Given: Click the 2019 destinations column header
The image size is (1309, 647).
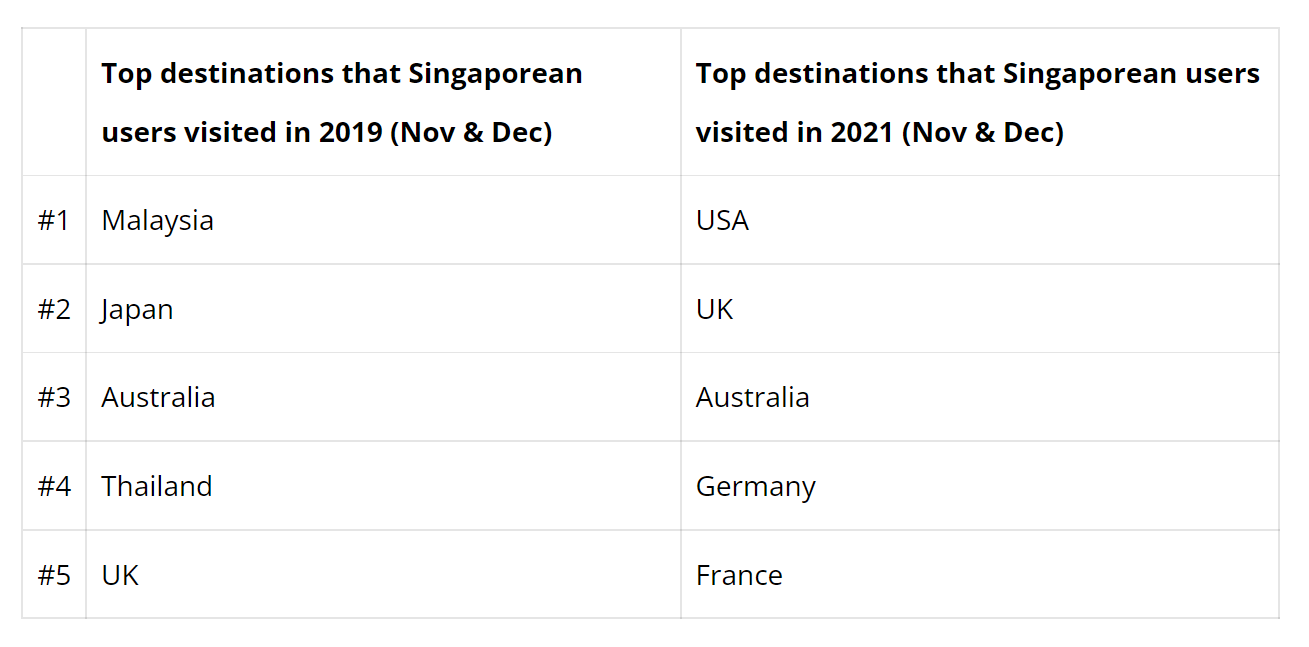Looking at the screenshot, I should [341, 102].
